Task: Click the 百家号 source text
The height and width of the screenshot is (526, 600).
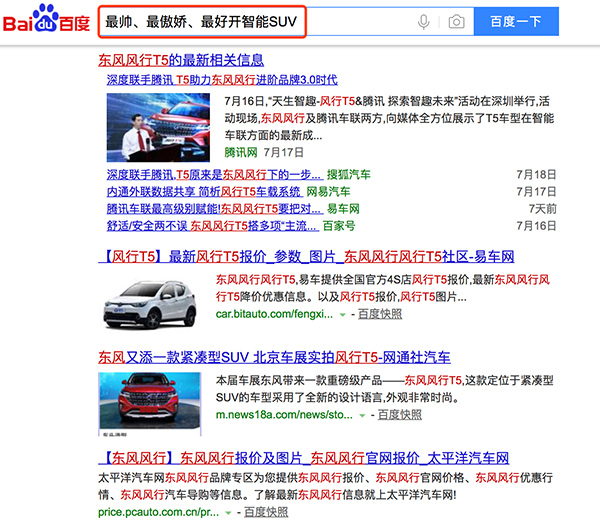Action: coord(339,226)
